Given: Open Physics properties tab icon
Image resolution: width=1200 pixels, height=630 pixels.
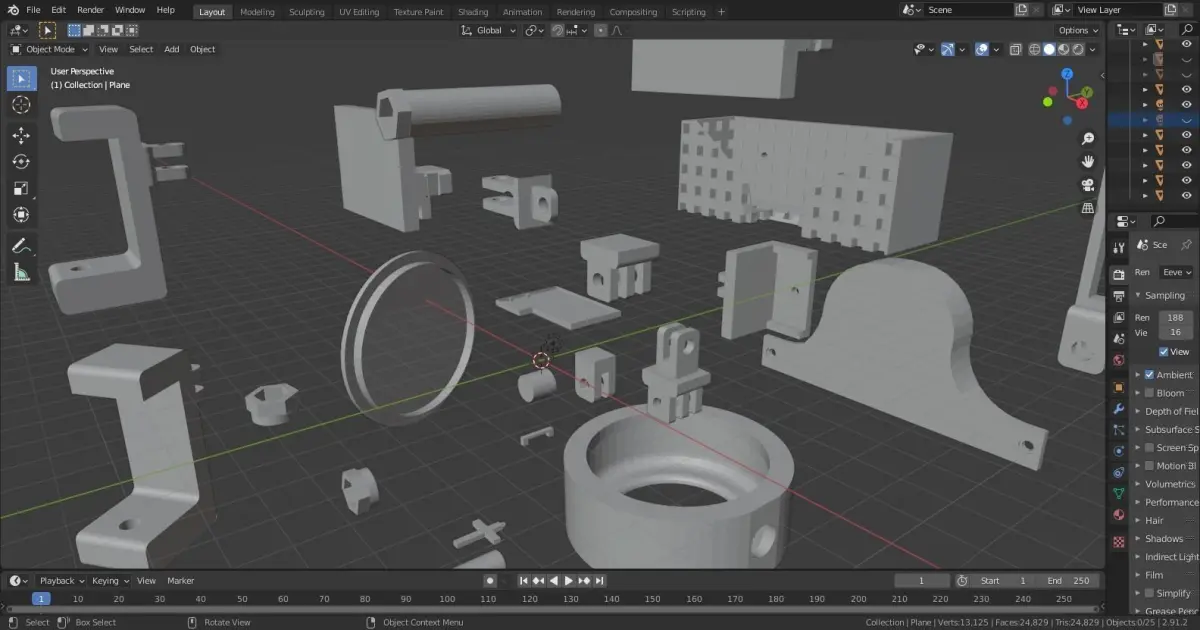Looking at the screenshot, I should click(1119, 451).
